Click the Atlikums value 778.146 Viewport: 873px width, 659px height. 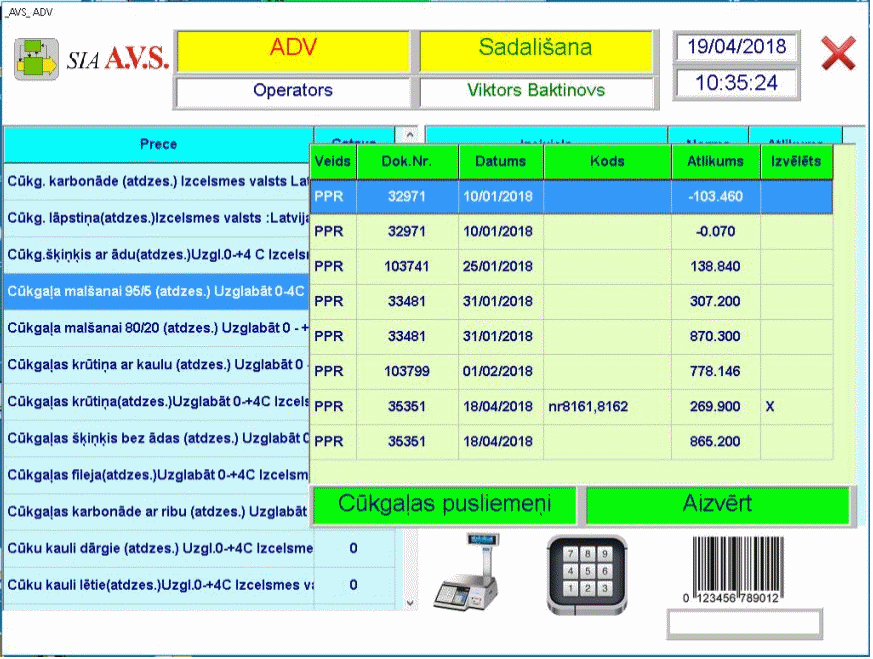coord(715,371)
